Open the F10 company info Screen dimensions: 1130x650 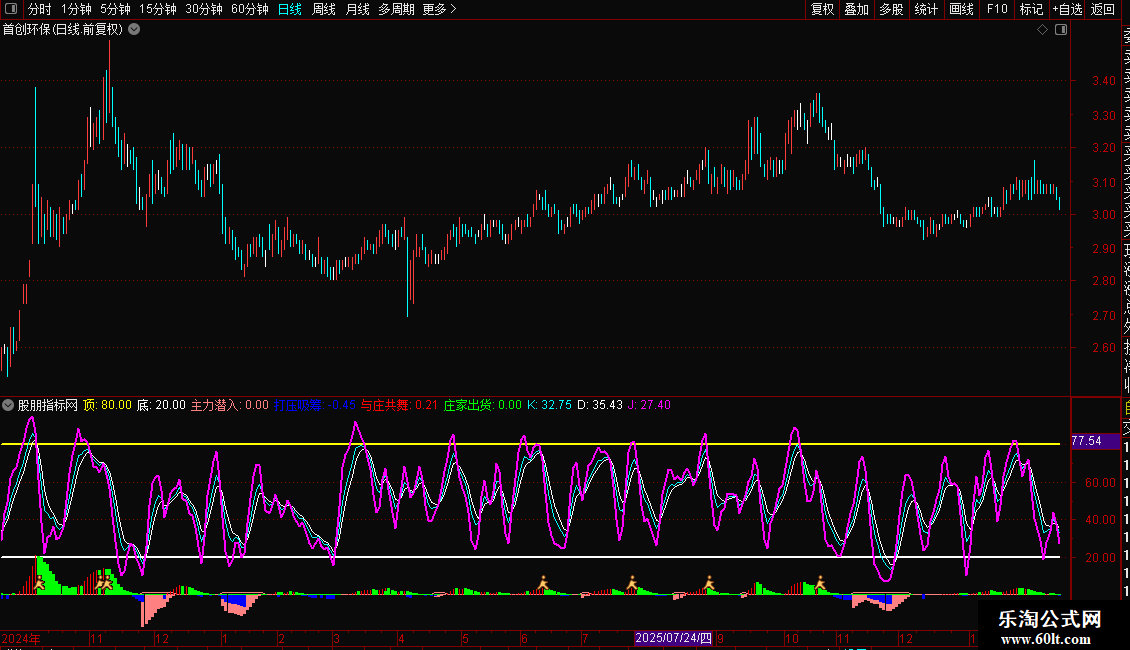pos(997,9)
